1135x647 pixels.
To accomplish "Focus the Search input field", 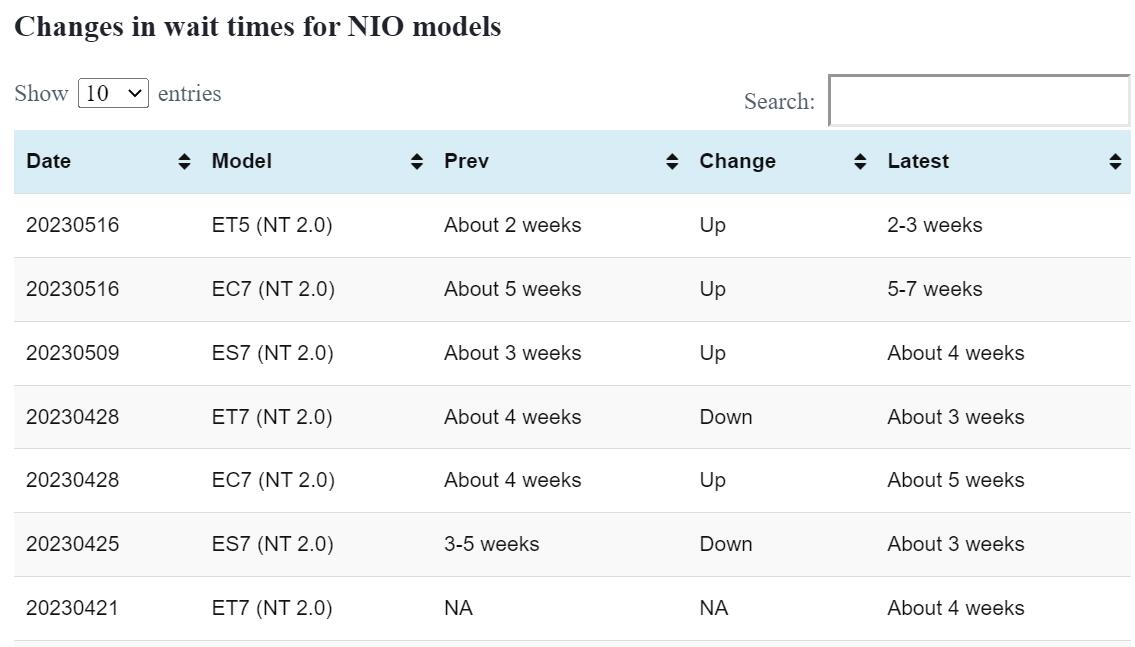I will [x=979, y=101].
